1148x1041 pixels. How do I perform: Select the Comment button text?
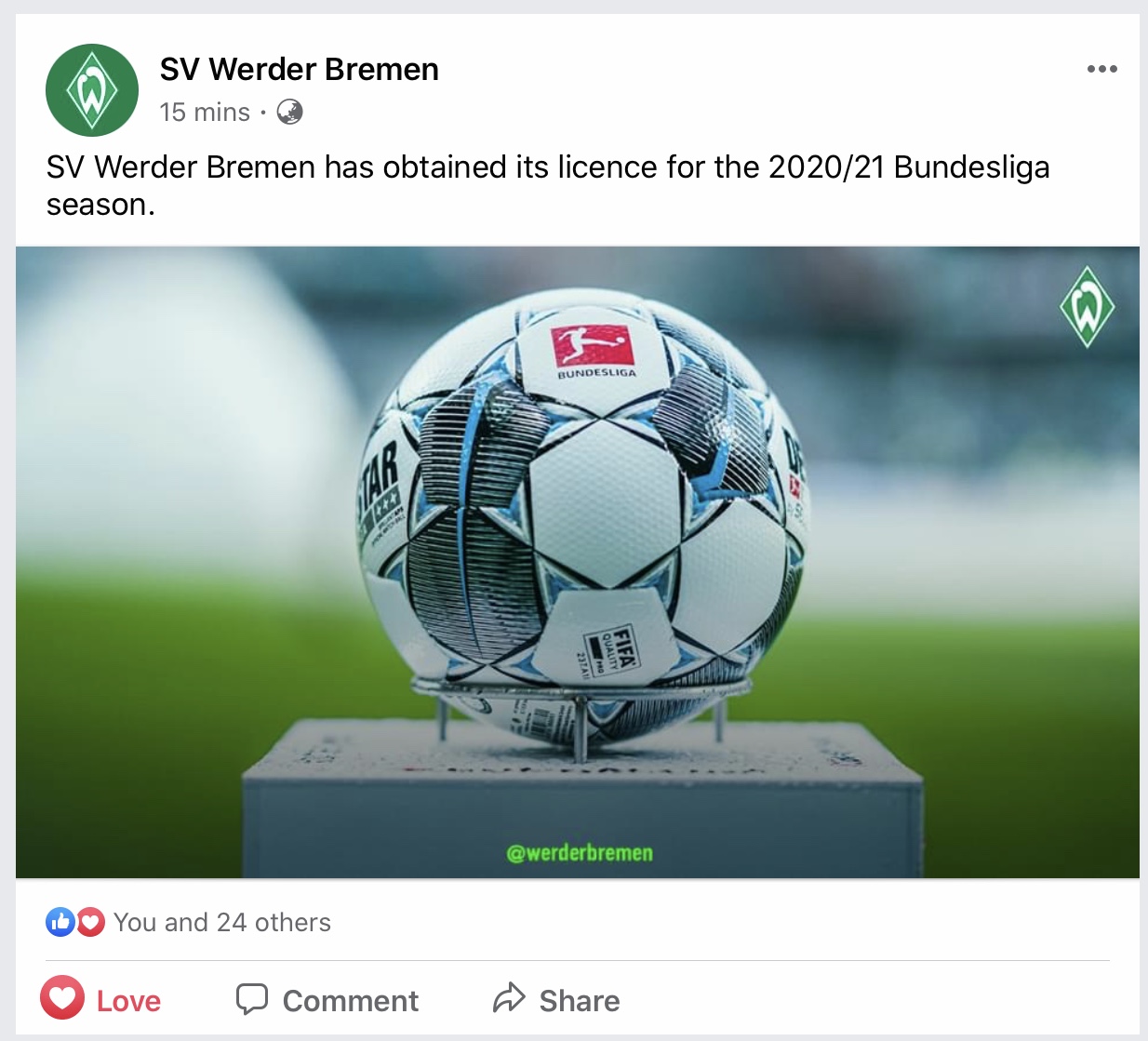[x=350, y=1001]
